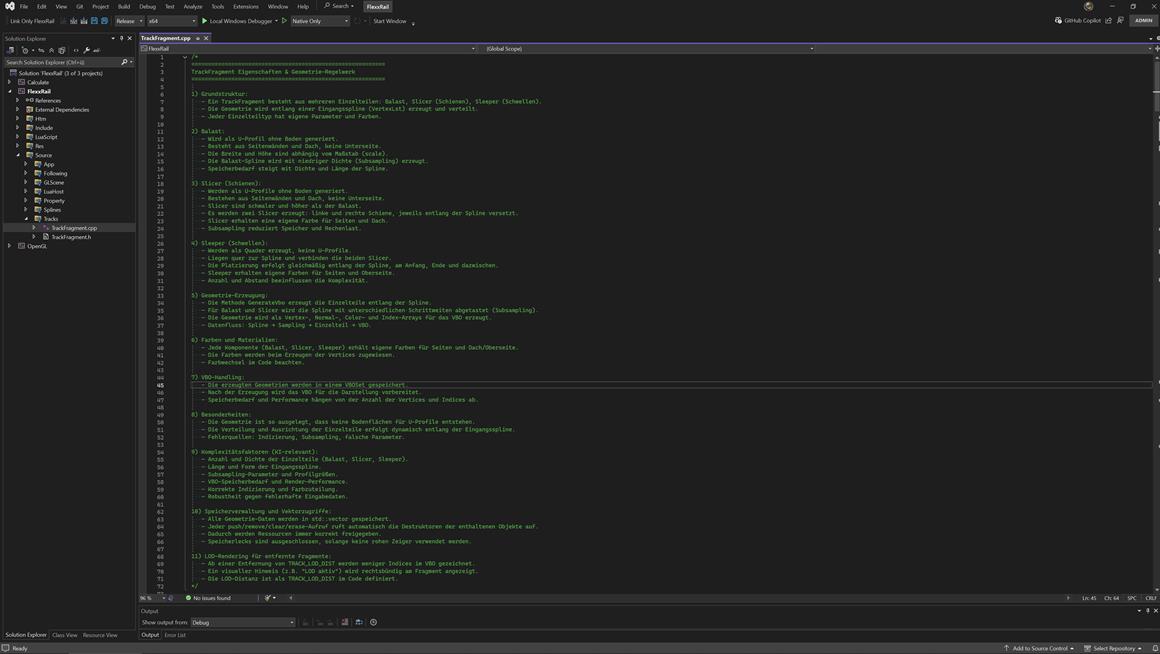The image size is (1160, 654).
Task: Click Sync with Active Document icon
Action: coord(41,50)
